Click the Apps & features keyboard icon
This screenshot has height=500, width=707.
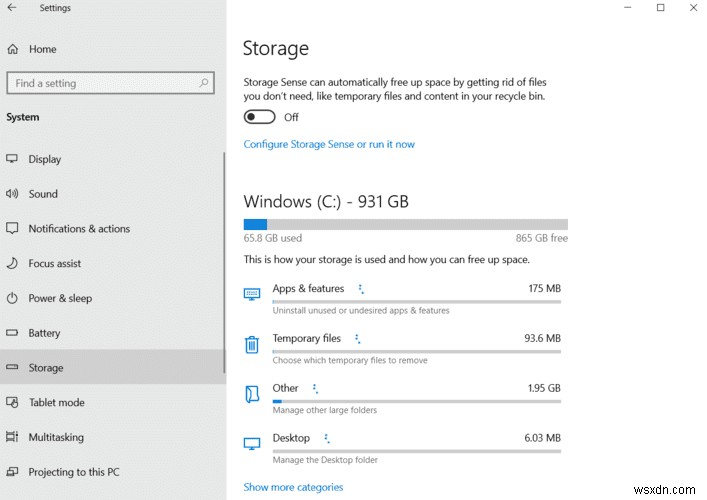(252, 294)
